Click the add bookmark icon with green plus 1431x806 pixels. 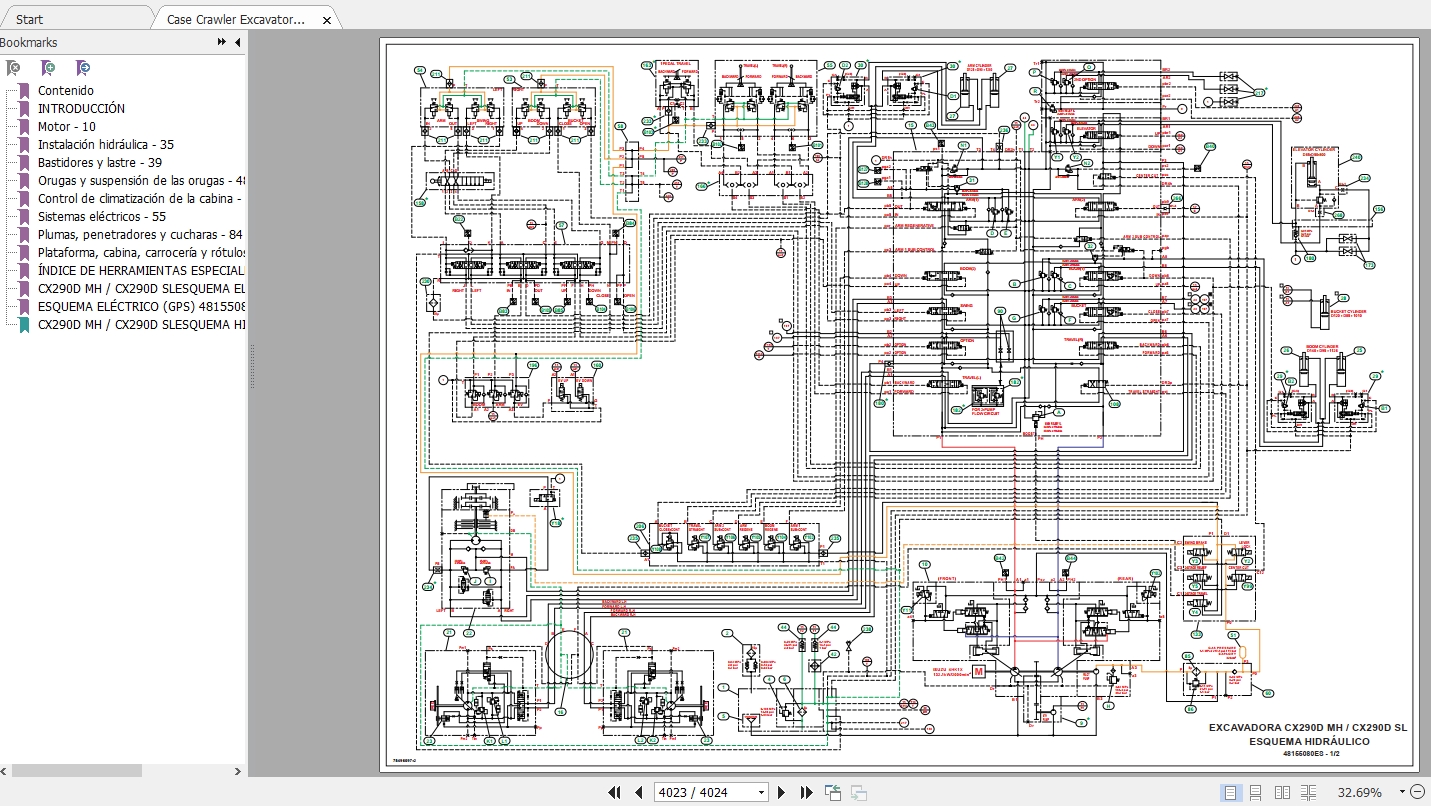pos(48,68)
